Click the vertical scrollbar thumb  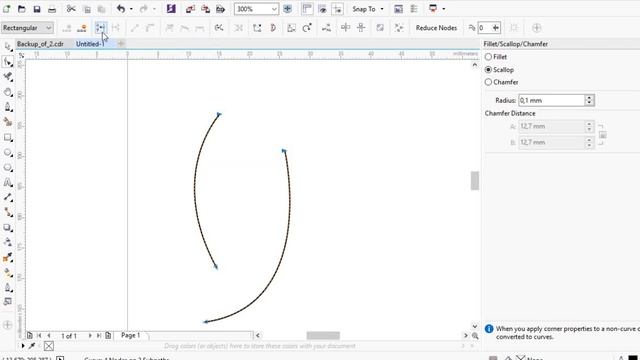[475, 180]
